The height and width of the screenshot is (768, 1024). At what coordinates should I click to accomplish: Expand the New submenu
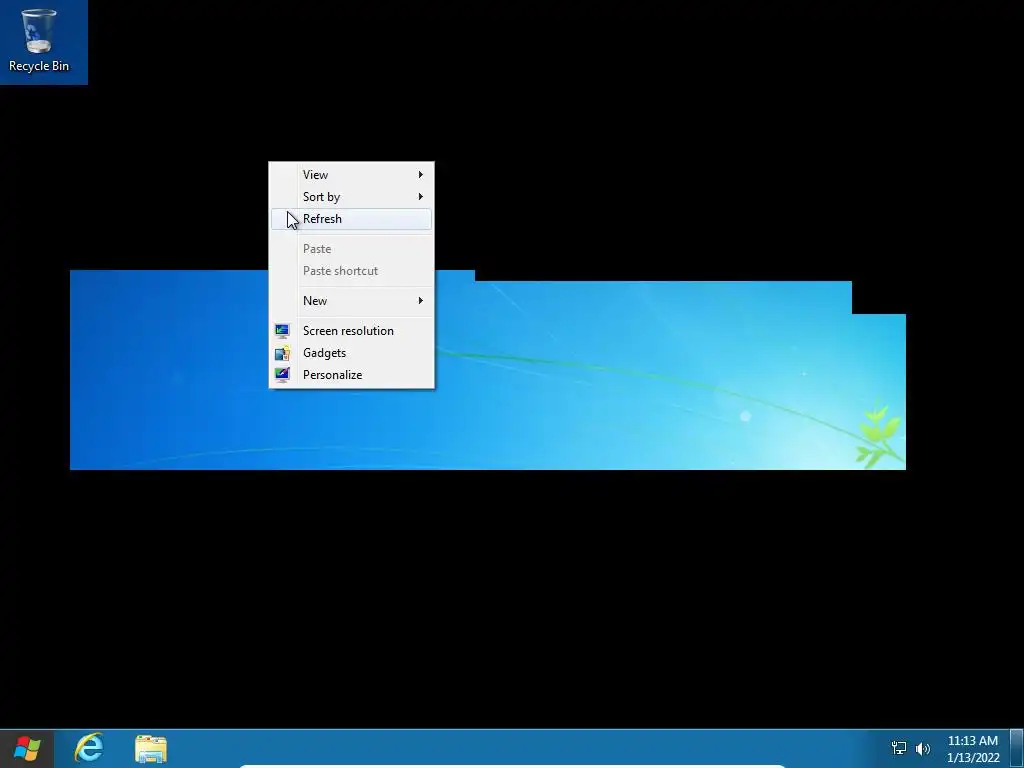[x=351, y=300]
